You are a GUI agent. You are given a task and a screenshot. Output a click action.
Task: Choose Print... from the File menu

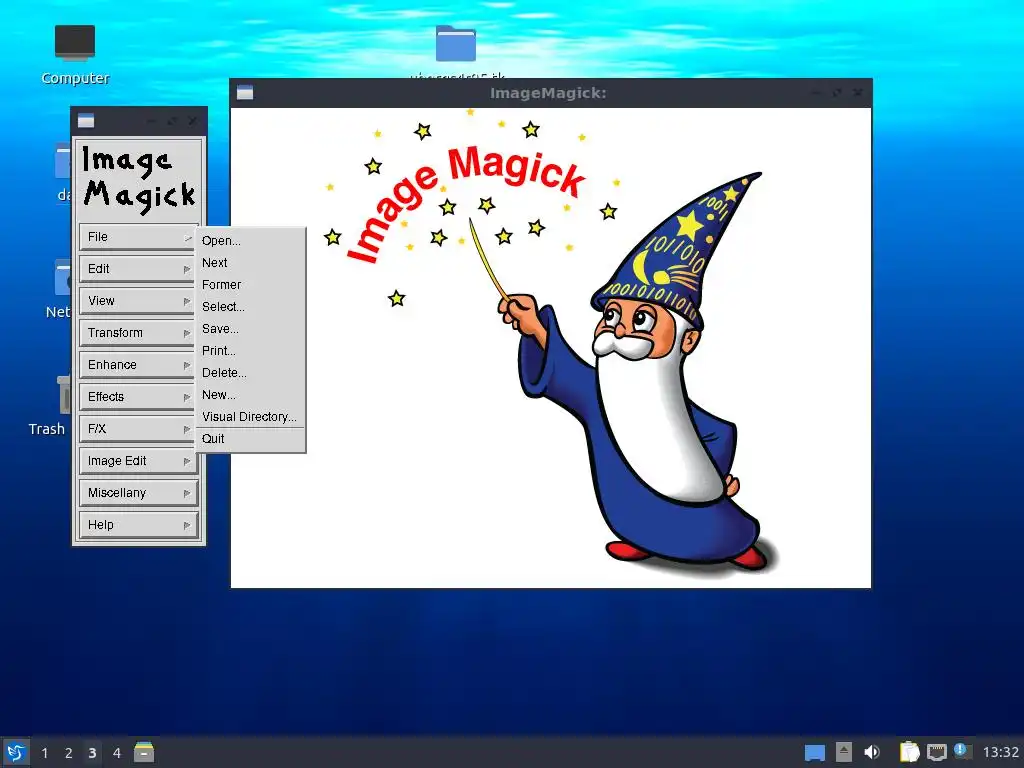[x=251, y=351]
